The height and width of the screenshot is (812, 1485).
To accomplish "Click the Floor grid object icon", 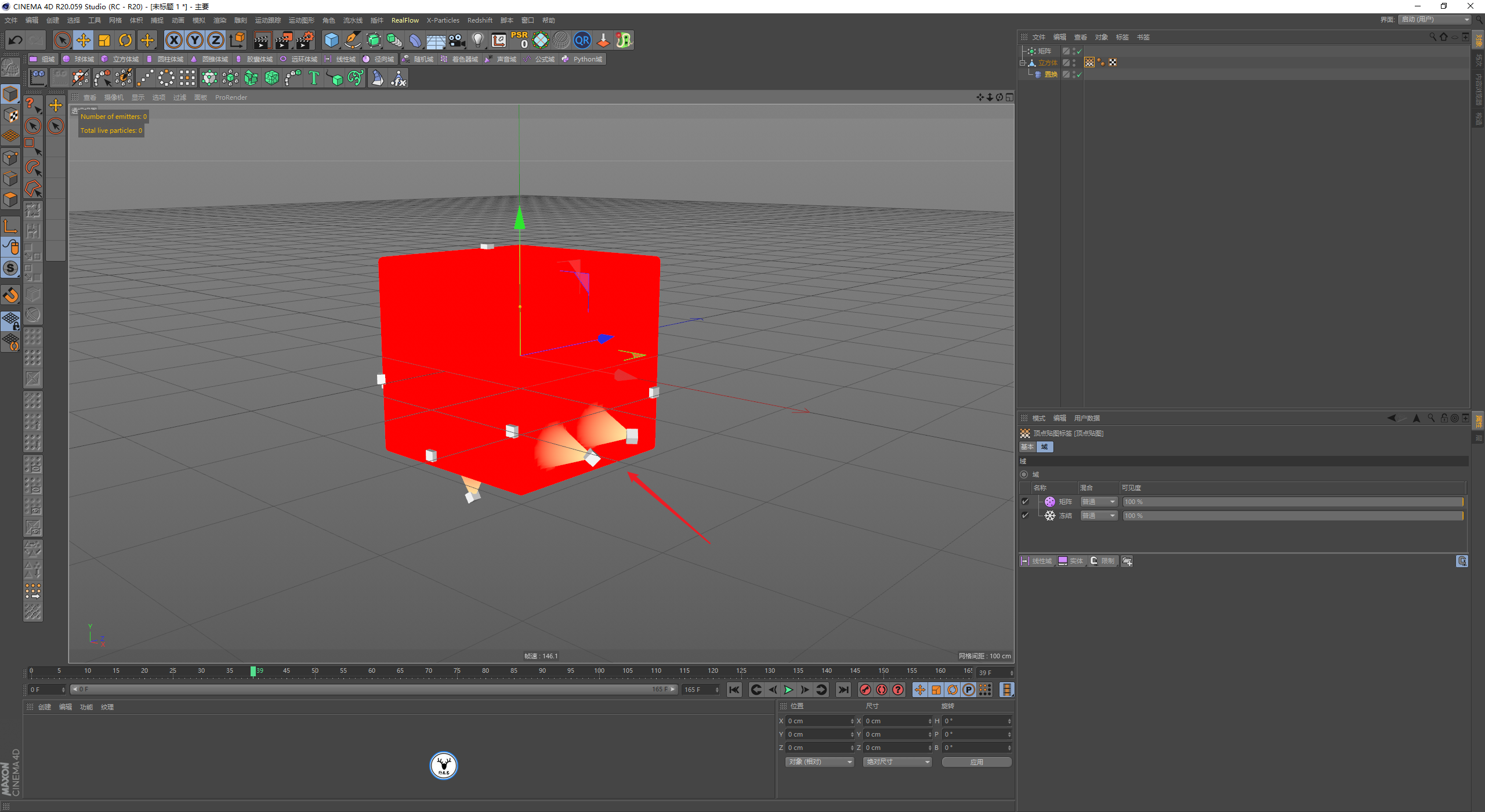I will (436, 40).
